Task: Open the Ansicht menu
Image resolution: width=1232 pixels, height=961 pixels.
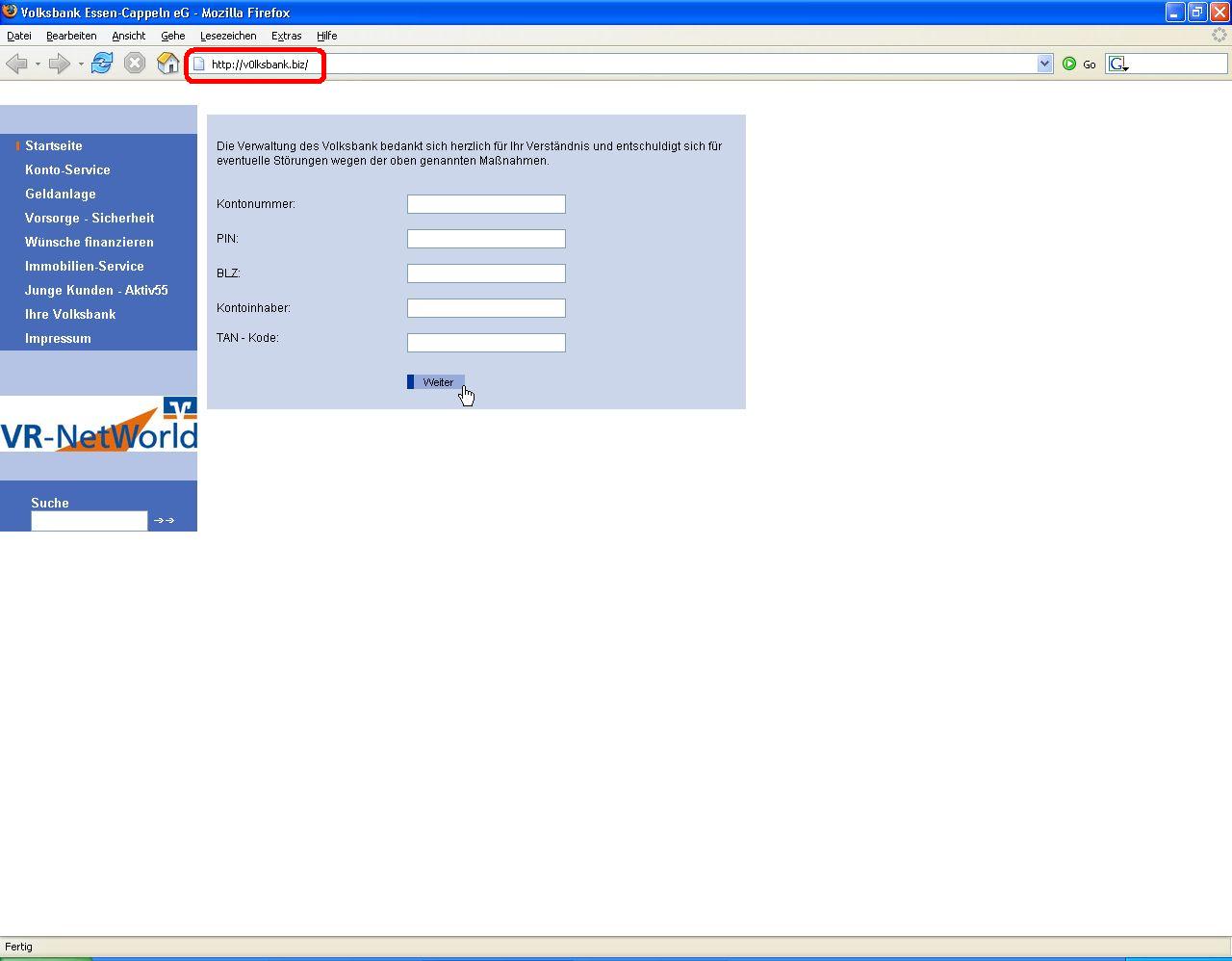Action: pyautogui.click(x=128, y=36)
